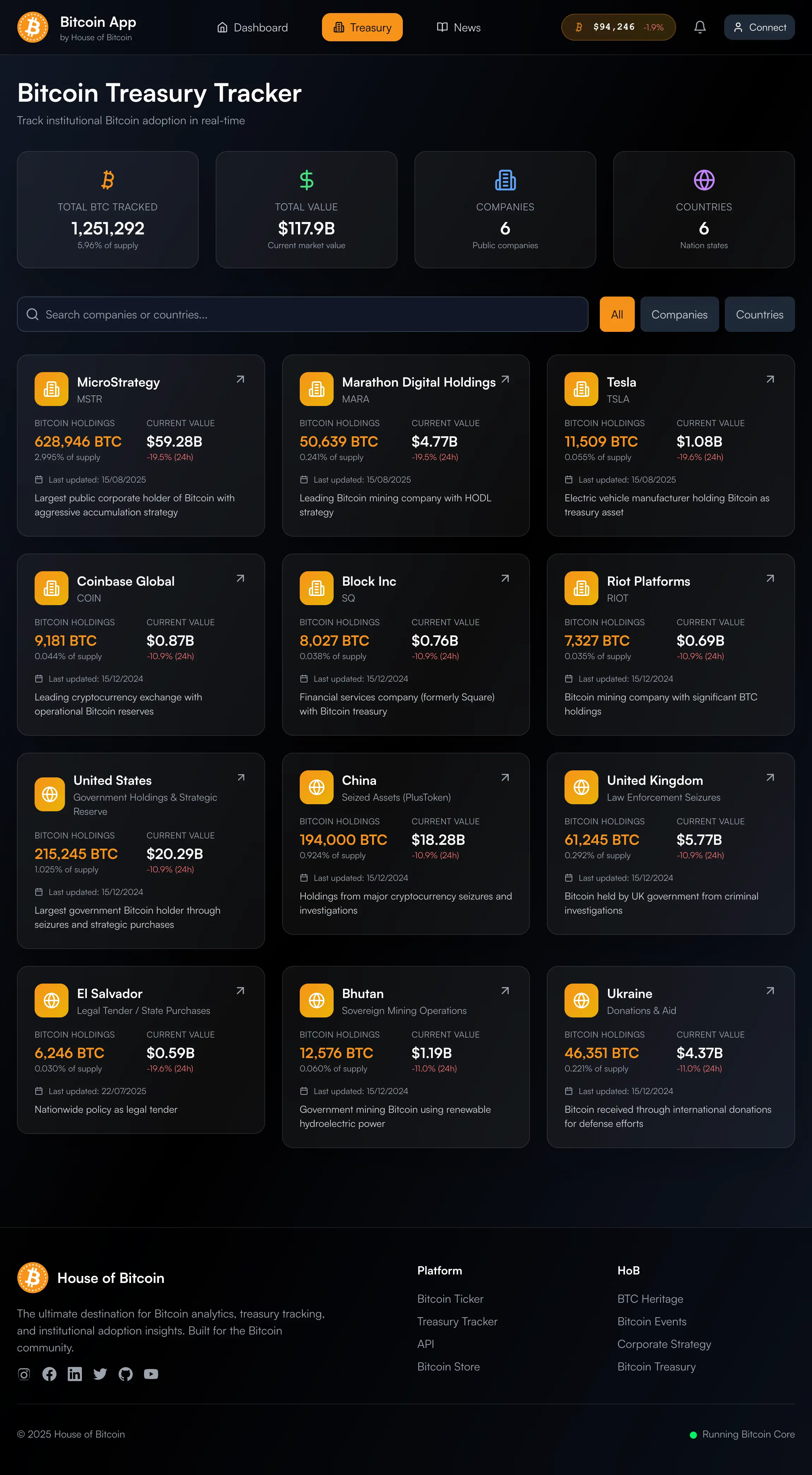Click the Bitcoin App logo icon
Image resolution: width=812 pixels, height=1475 pixels.
32,27
